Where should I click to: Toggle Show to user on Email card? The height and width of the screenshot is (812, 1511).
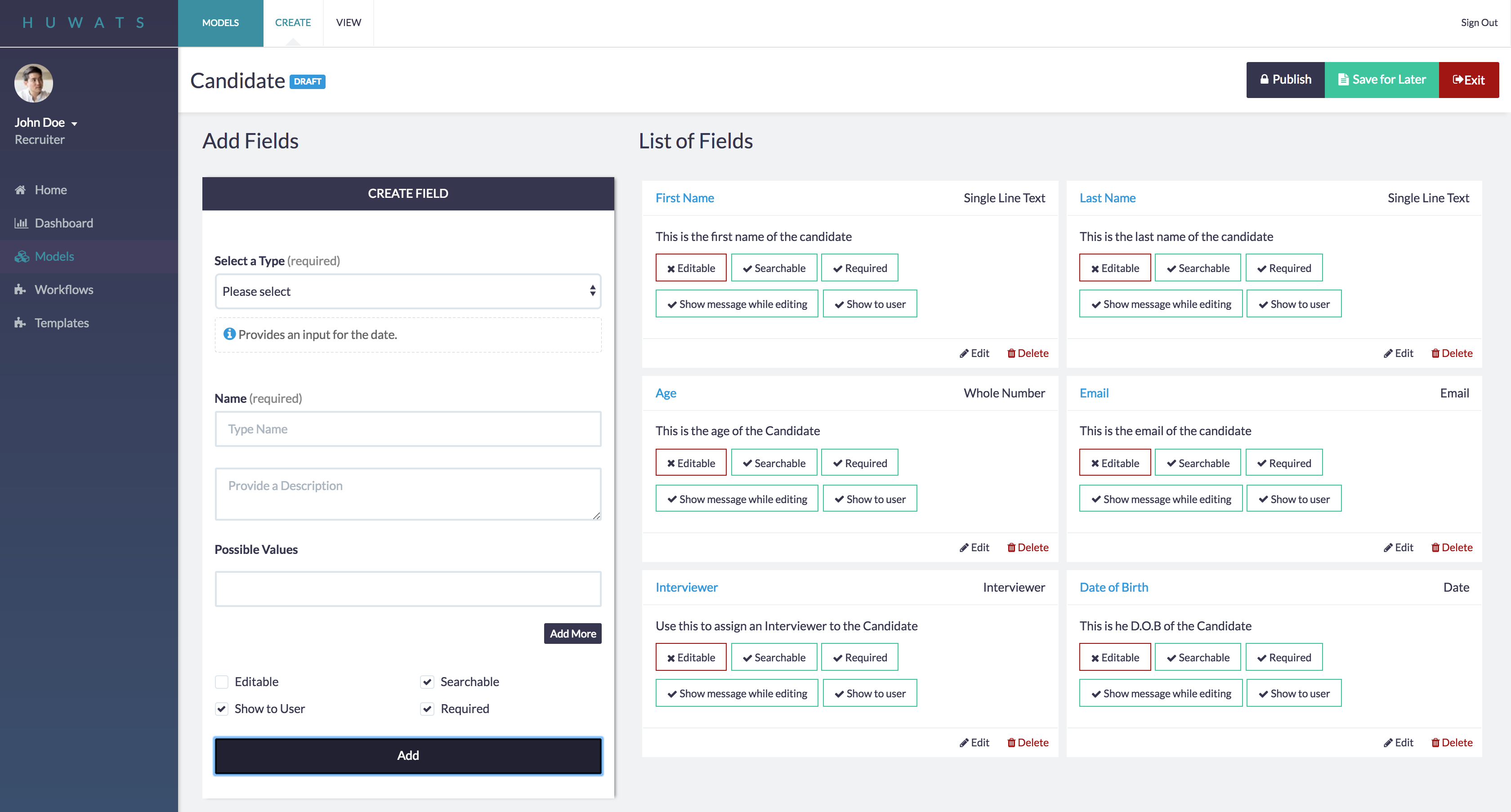point(1293,498)
